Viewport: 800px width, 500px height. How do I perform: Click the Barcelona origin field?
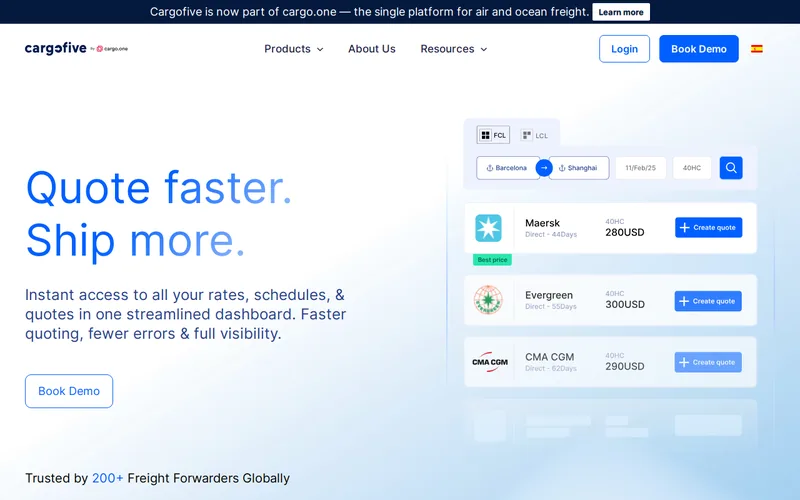click(508, 168)
